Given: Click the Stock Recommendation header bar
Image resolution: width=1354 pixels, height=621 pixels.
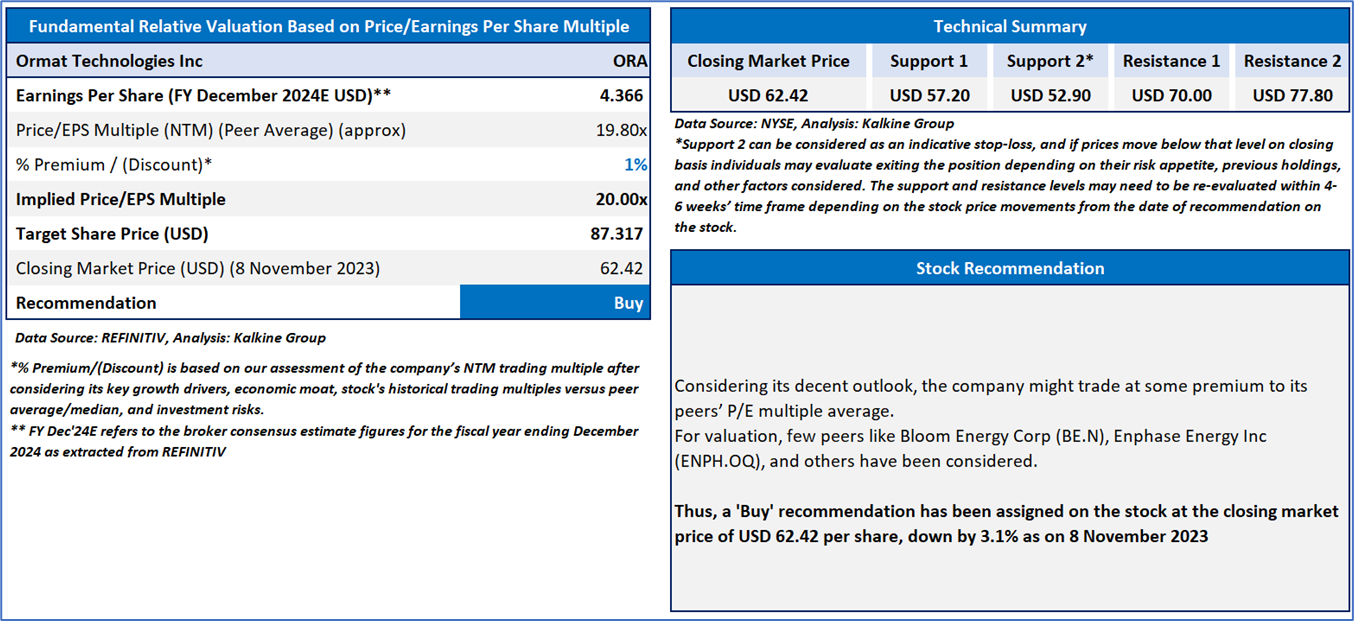Looking at the screenshot, I should (x=1009, y=268).
